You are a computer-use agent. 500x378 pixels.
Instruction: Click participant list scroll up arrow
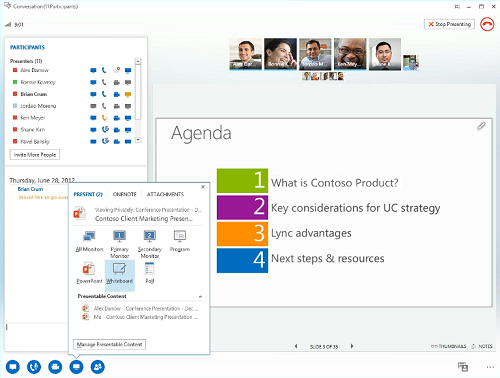138,61
